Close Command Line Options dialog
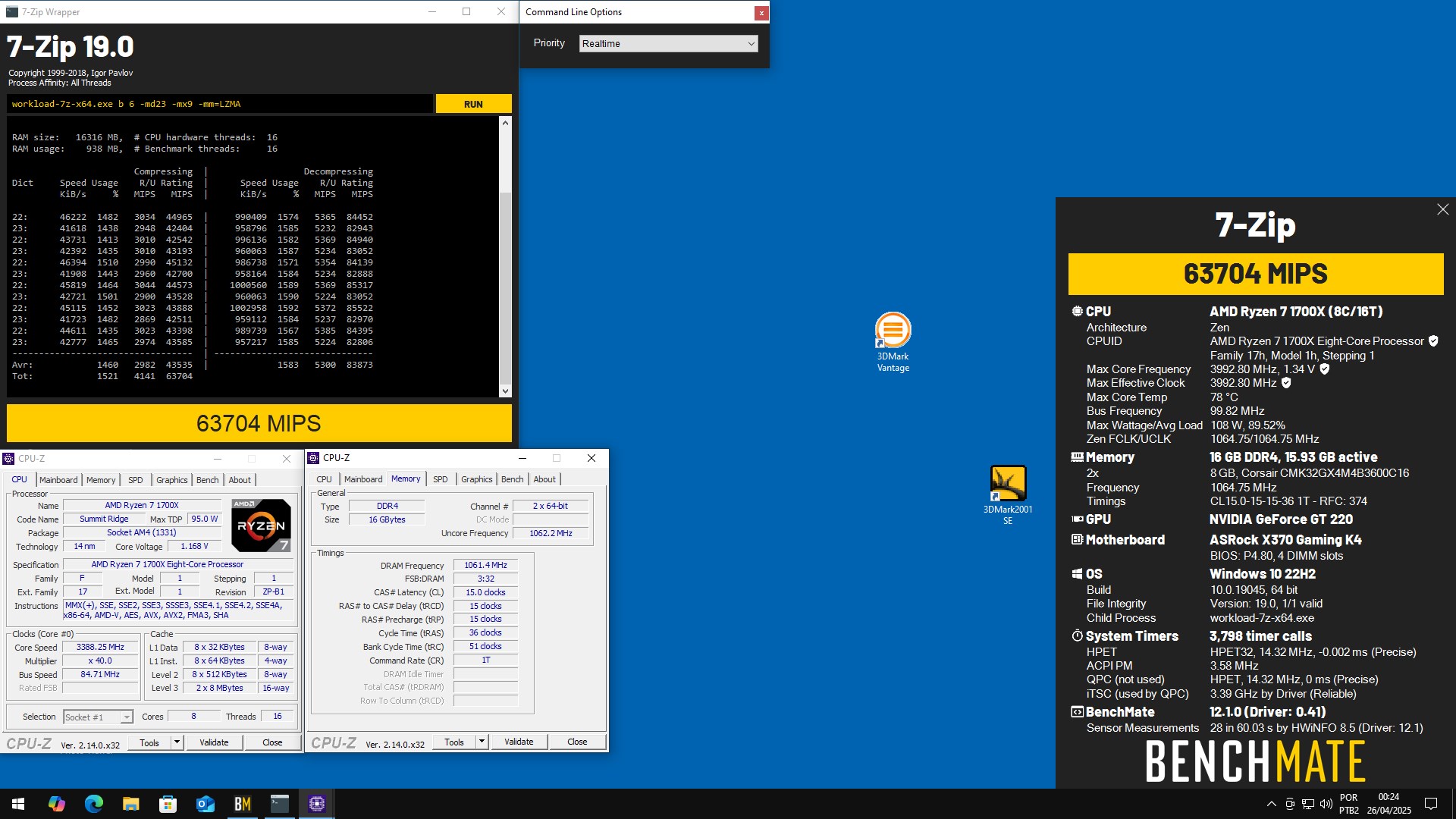The image size is (1456, 819). click(761, 12)
